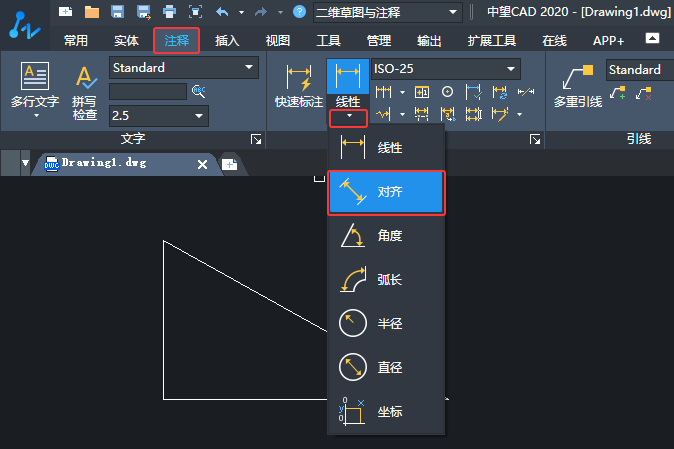Screen dimensions: 674x449
Task: Switch to the 注释 ribbon tab
Action: point(176,40)
